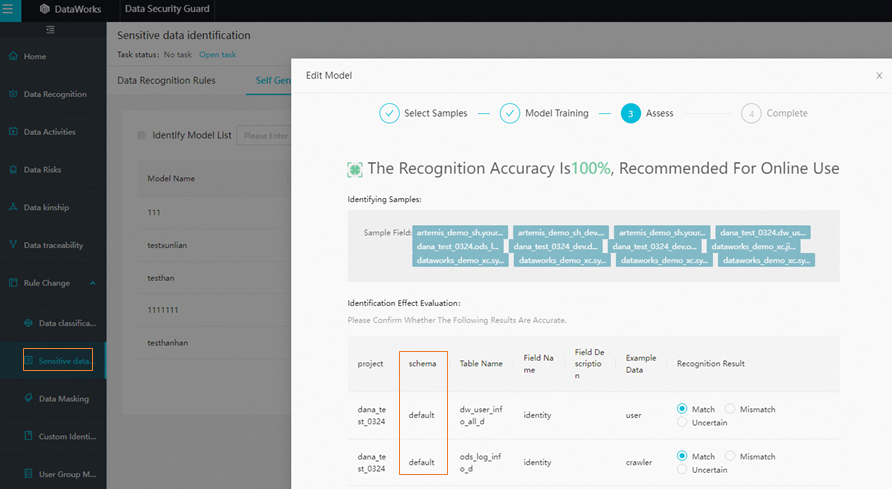Viewport: 892px width, 489px height.
Task: Click the DataWorks logo icon
Action: click(45, 9)
